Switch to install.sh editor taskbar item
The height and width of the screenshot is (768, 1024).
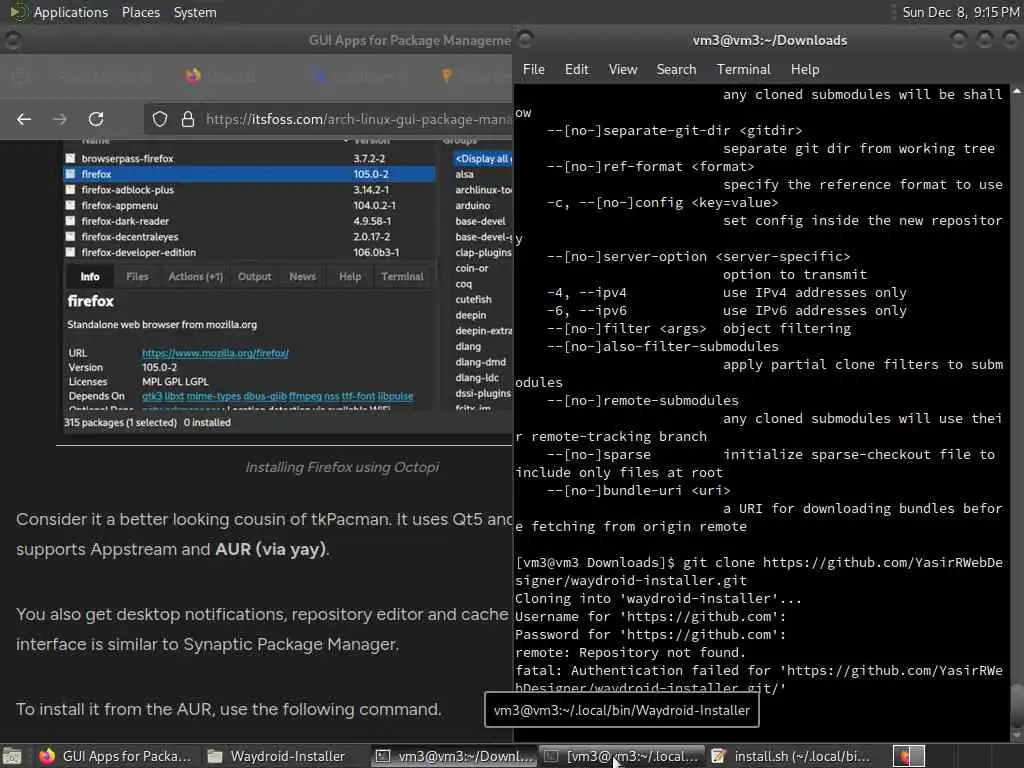click(790, 756)
